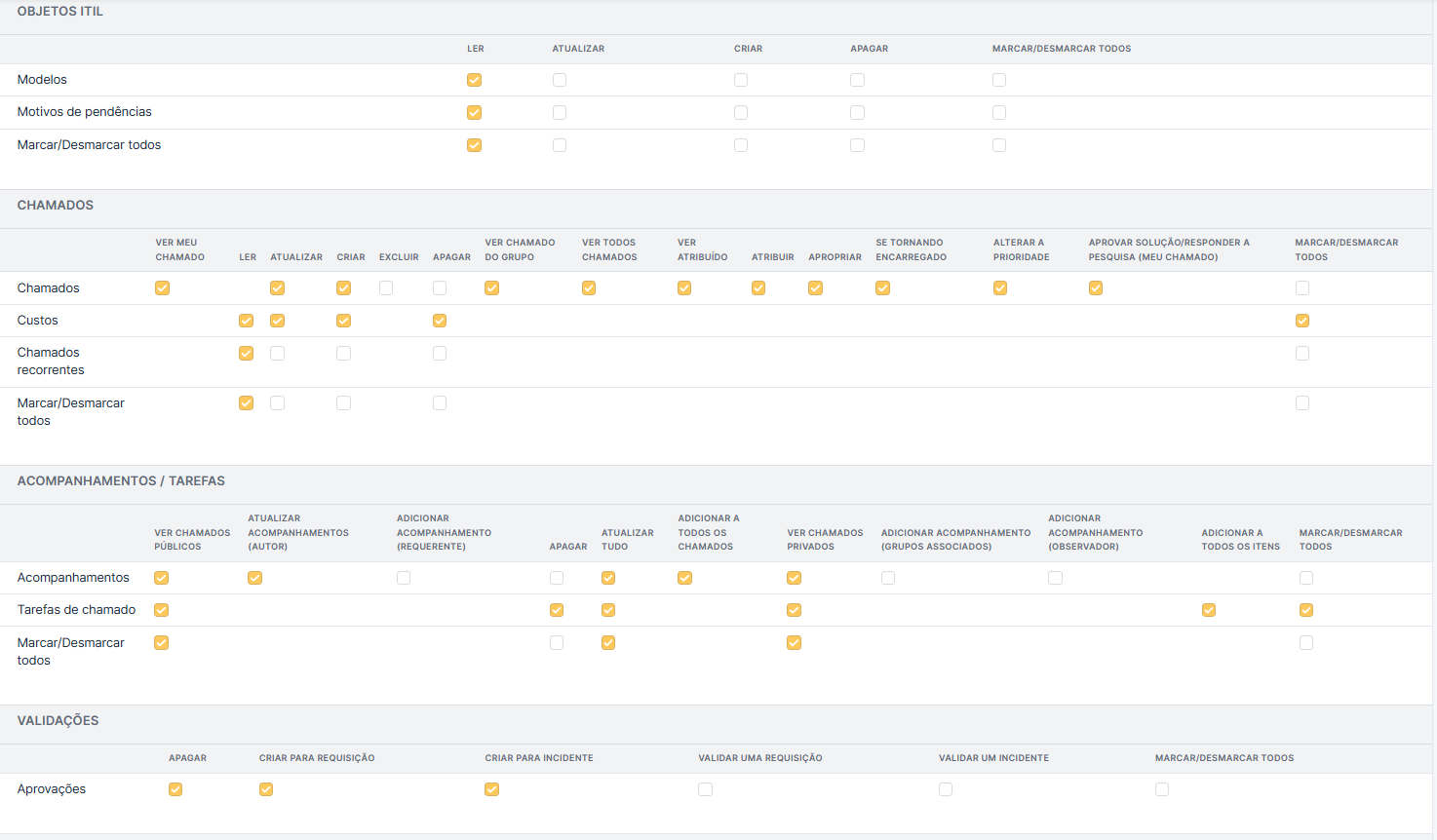Viewport: 1437px width, 840px height.
Task: Check Validar uma requisição for Aprovações
Action: click(705, 789)
